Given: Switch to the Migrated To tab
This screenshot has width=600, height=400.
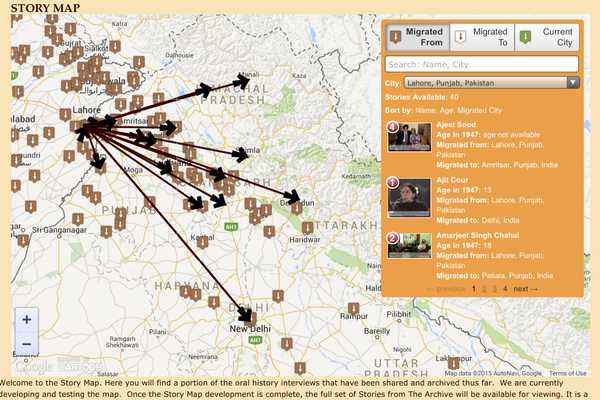Looking at the screenshot, I should (x=482, y=37).
